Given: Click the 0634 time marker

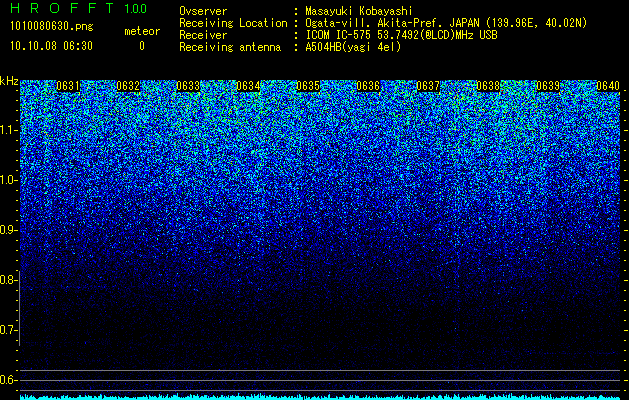Looking at the screenshot, I should 248,86.
